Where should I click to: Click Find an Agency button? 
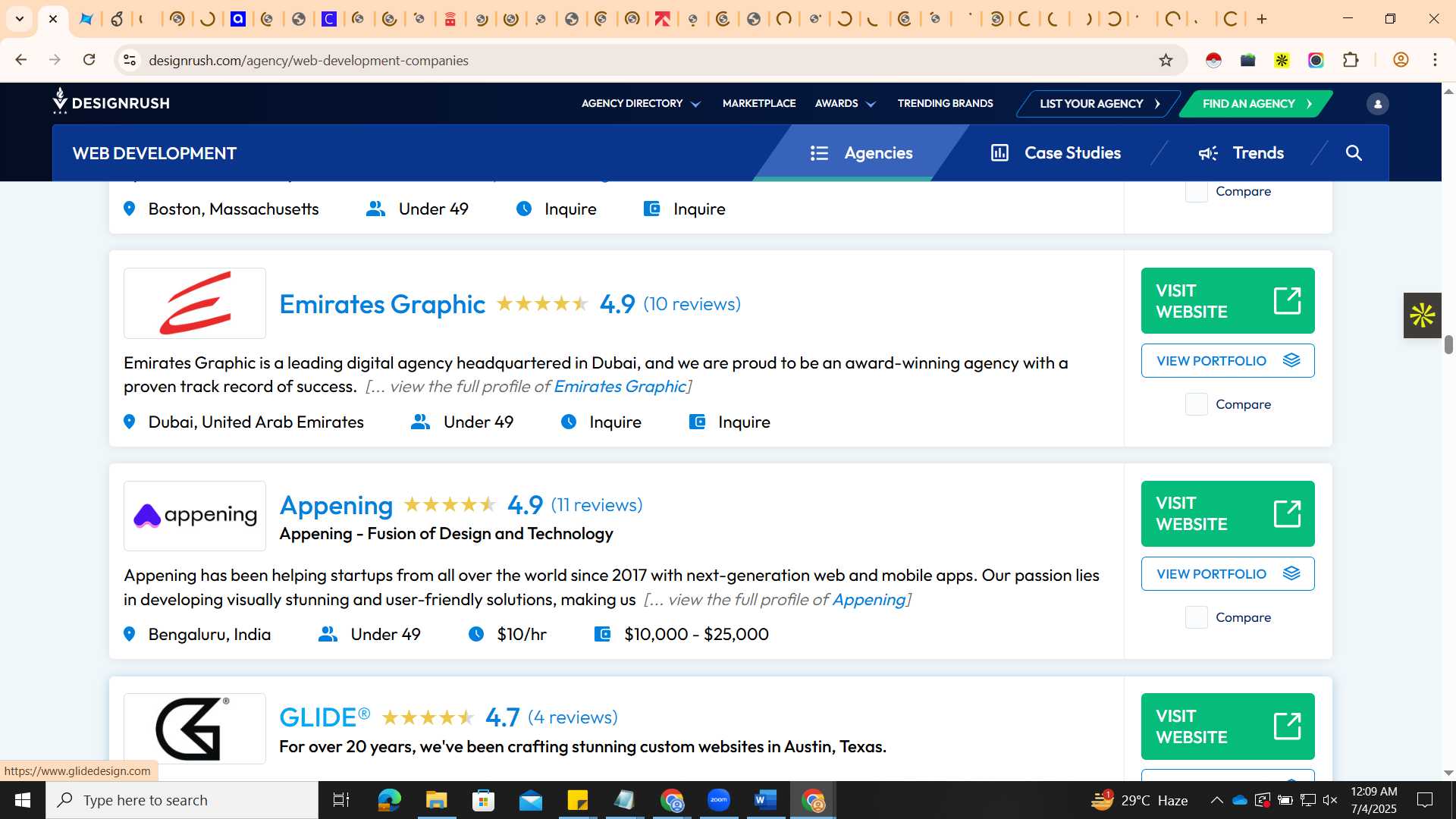[1257, 104]
